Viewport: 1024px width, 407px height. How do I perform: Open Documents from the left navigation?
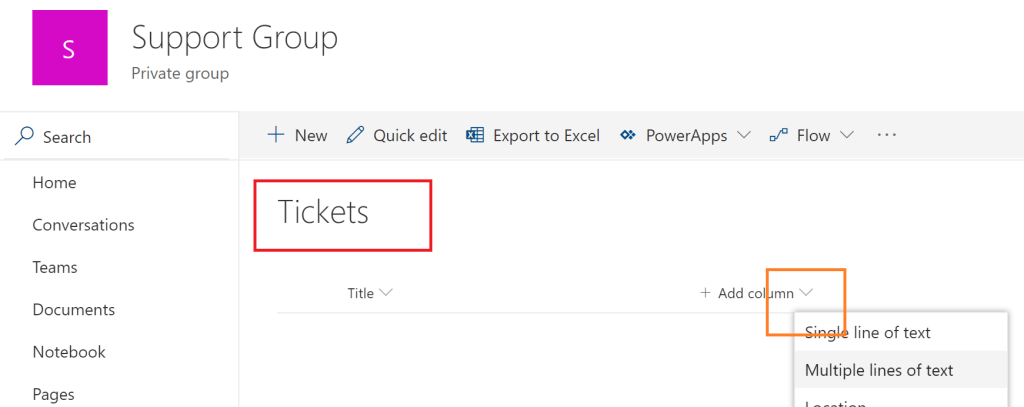pos(73,310)
